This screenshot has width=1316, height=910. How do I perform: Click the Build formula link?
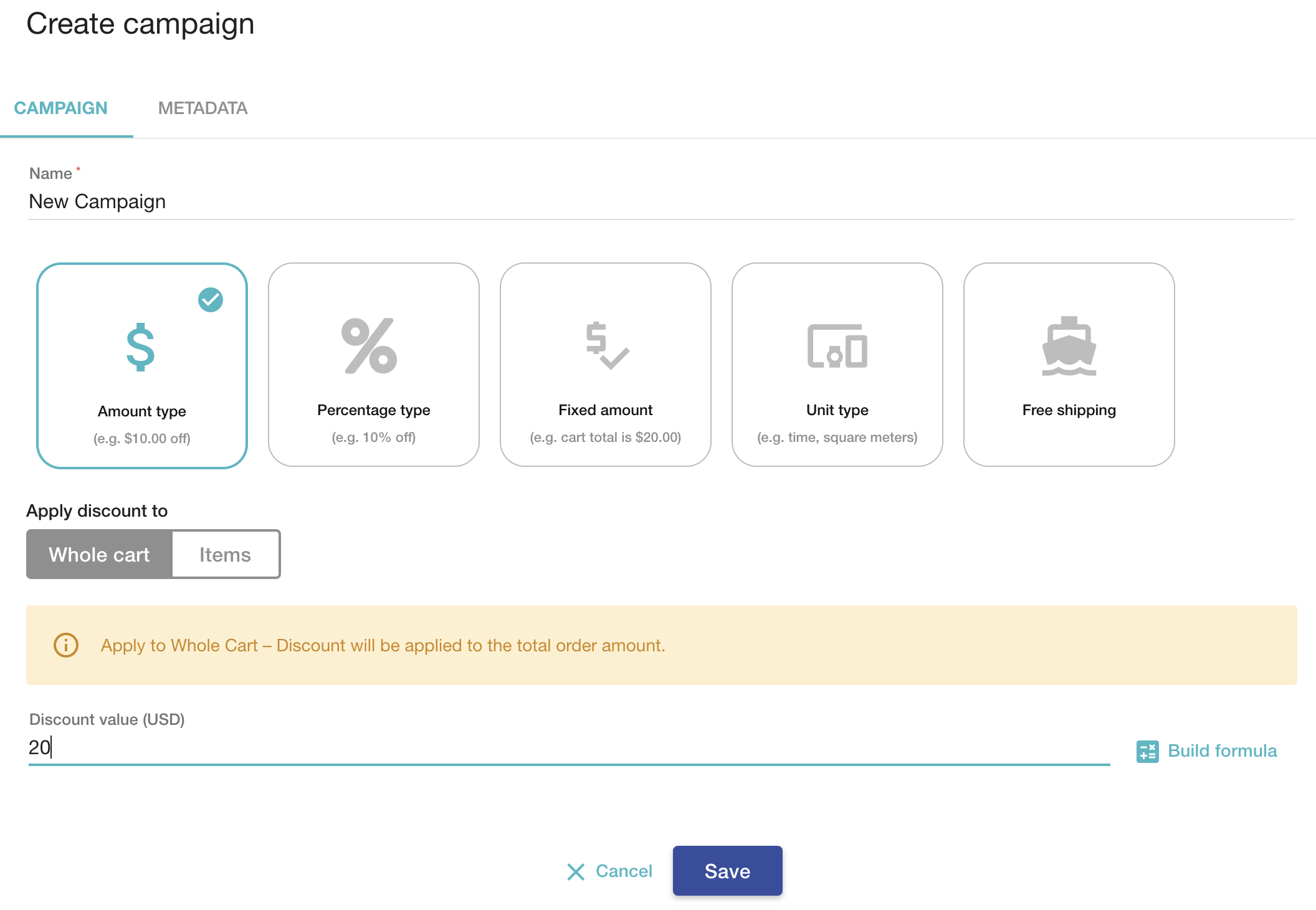(x=1221, y=750)
